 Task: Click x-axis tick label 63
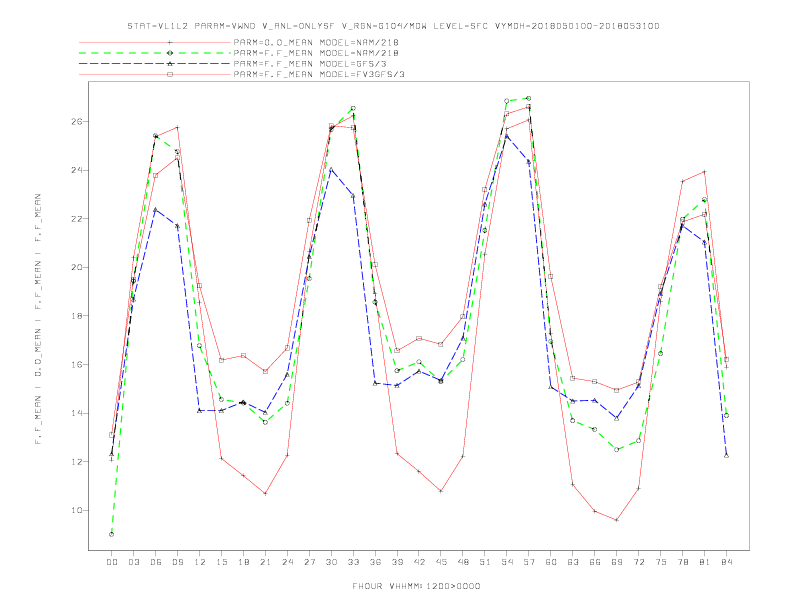point(573,562)
